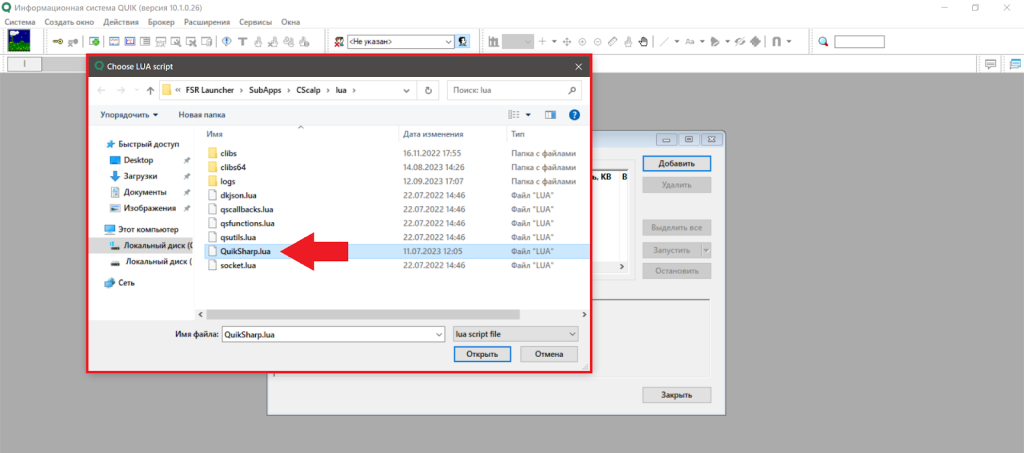
Task: Open the Создать окно menu
Action: pos(69,22)
